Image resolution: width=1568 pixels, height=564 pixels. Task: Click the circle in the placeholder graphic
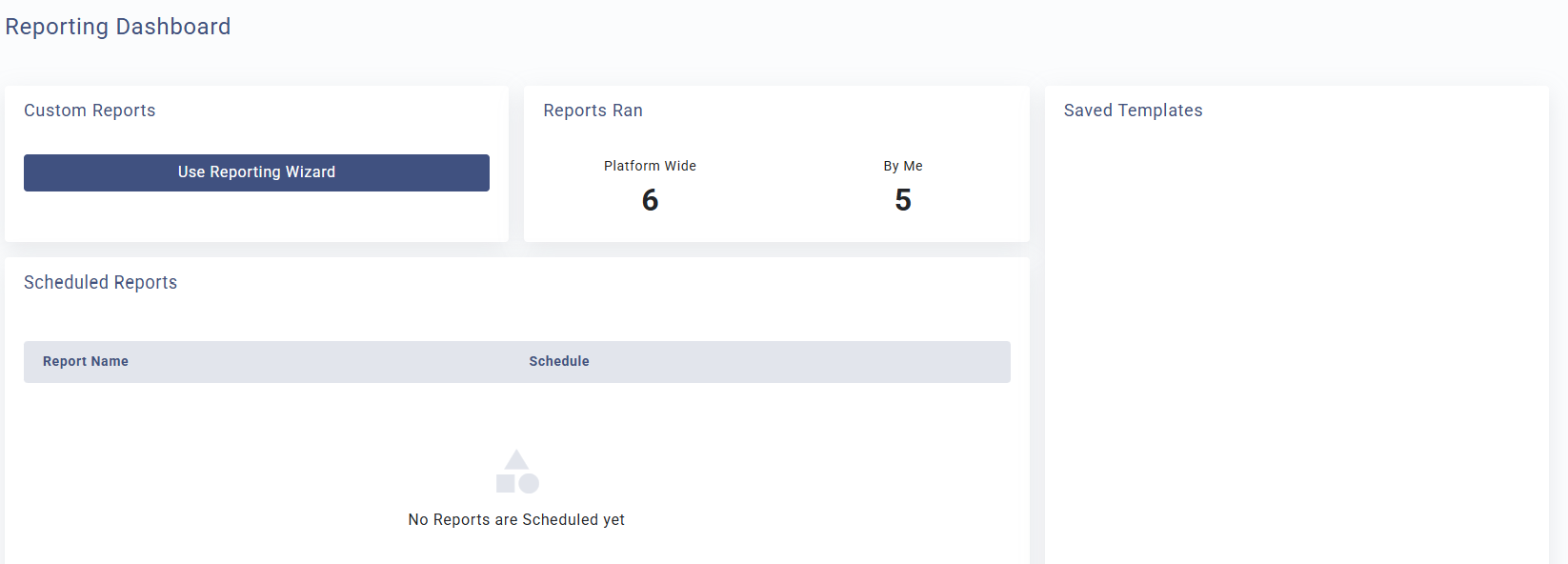(529, 483)
